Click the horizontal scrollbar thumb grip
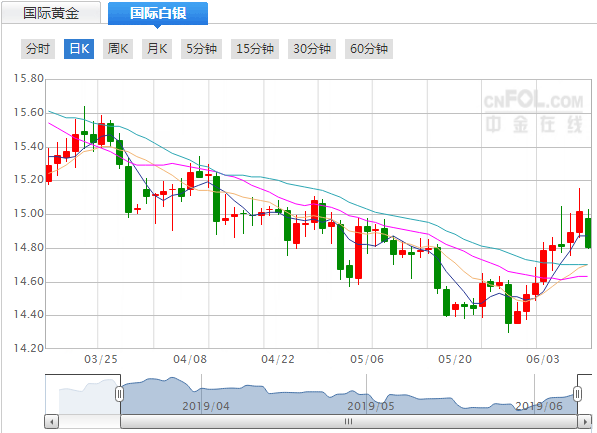Screen dimensions: 597x433 point(349,422)
